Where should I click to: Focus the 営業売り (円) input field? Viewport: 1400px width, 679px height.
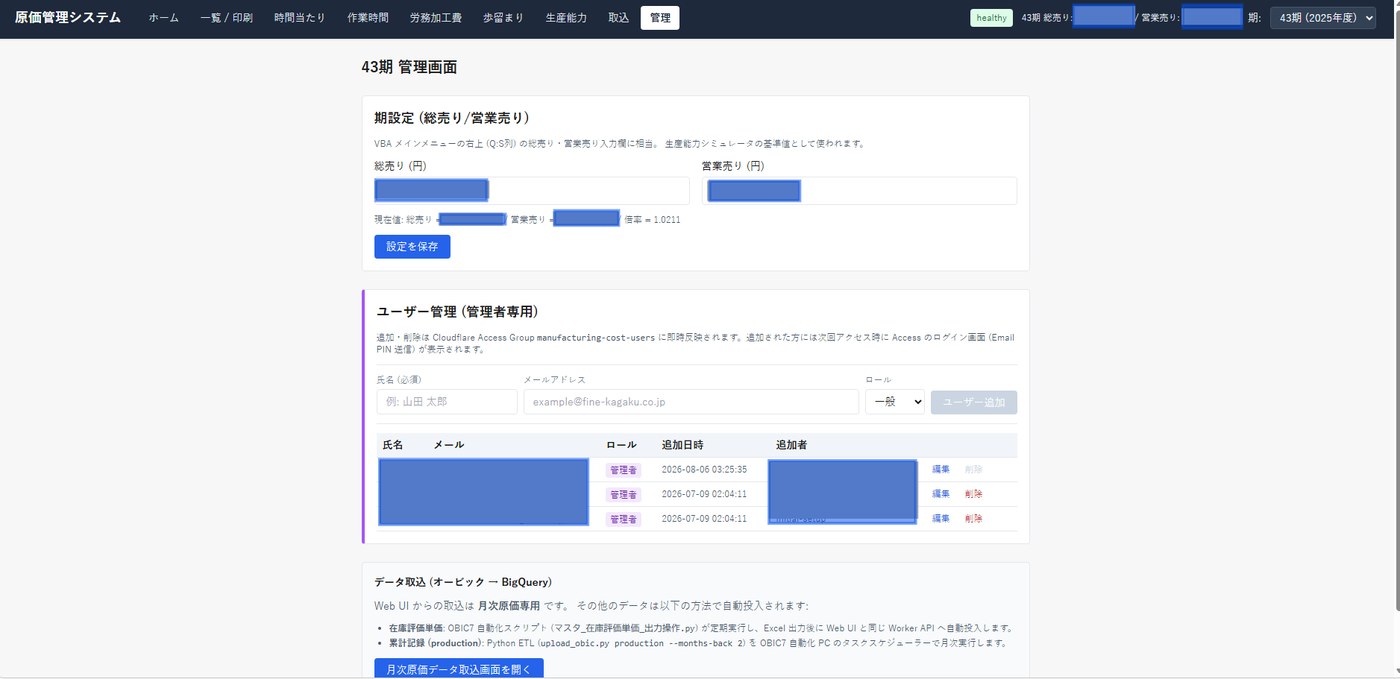click(859, 191)
